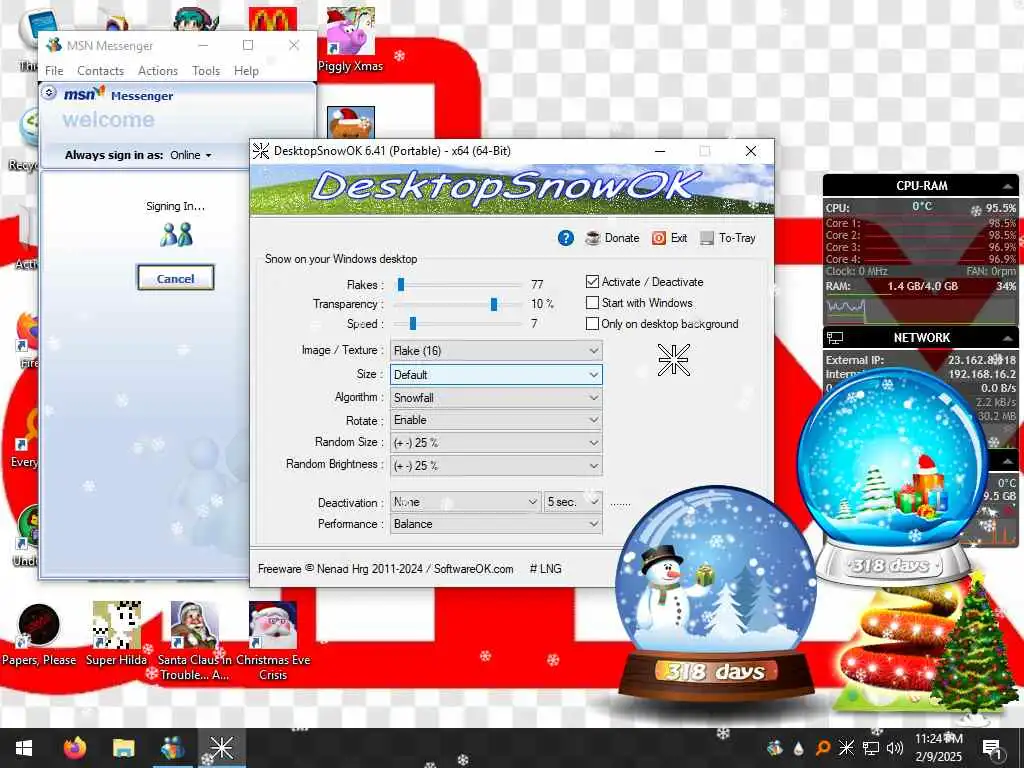Screen dimensions: 1024x768
Task: Open the Always sign in as Online dropdown
Action: point(191,155)
